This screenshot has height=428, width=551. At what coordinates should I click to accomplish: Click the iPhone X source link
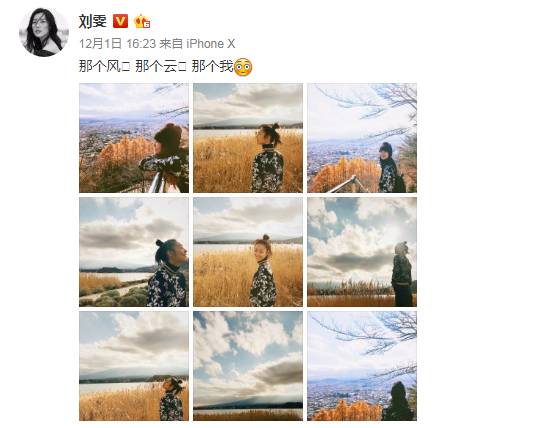click(x=210, y=44)
